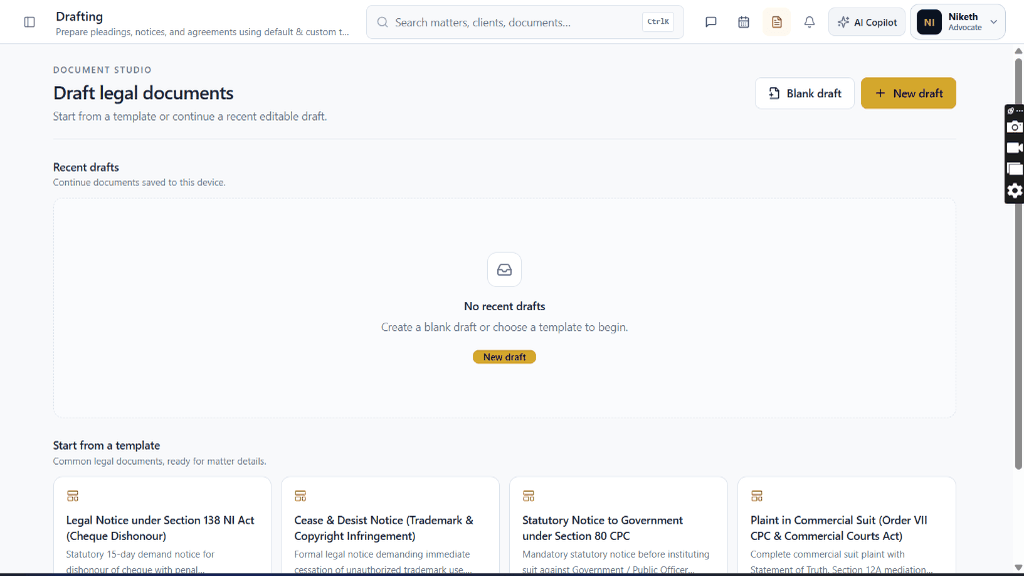
Task: Open Legal Notice under Section 138 NI Act template
Action: (162, 526)
